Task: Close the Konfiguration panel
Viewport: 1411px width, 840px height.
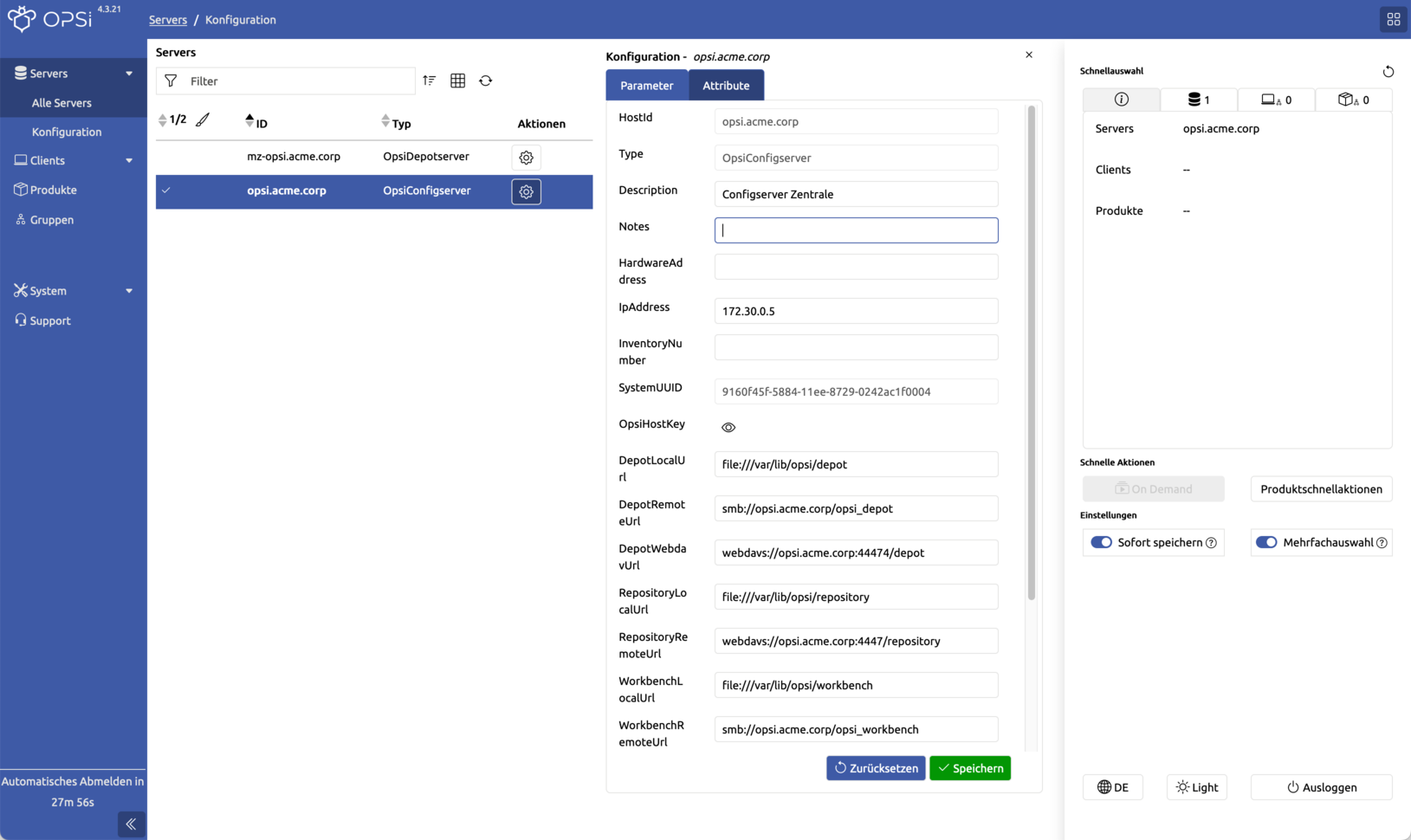Action: pos(1028,55)
